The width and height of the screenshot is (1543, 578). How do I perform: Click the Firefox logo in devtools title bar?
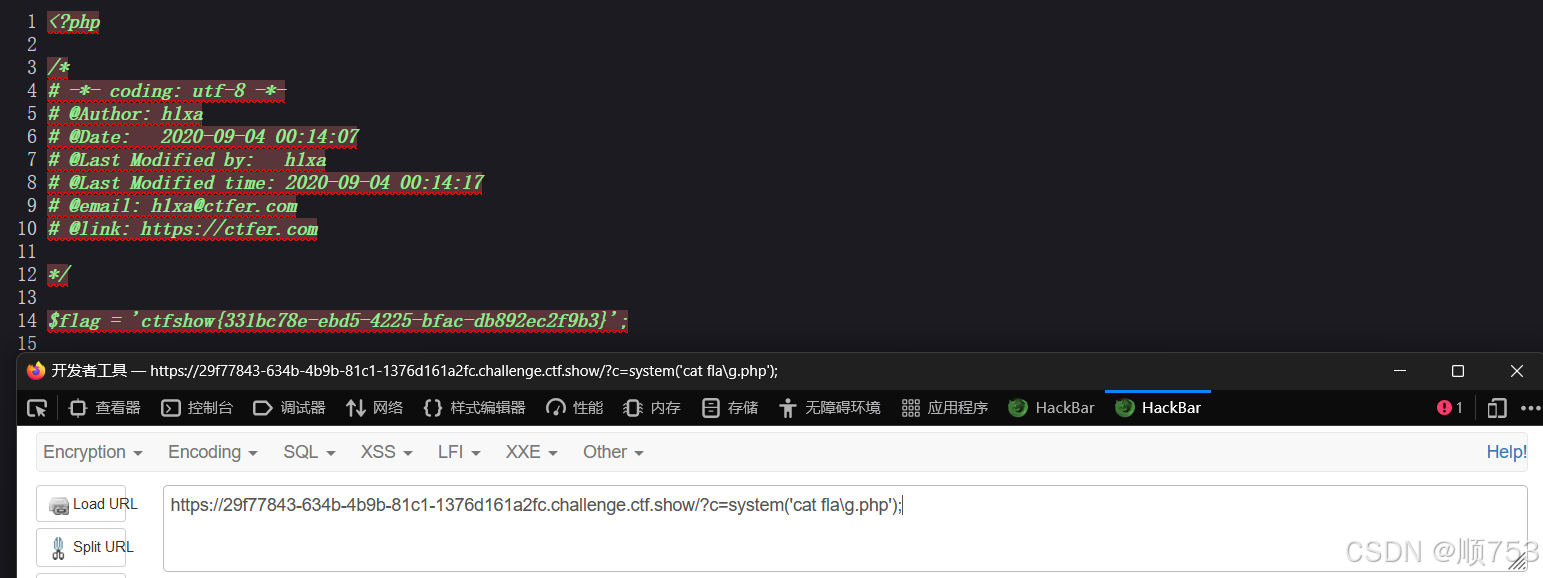(x=36, y=371)
